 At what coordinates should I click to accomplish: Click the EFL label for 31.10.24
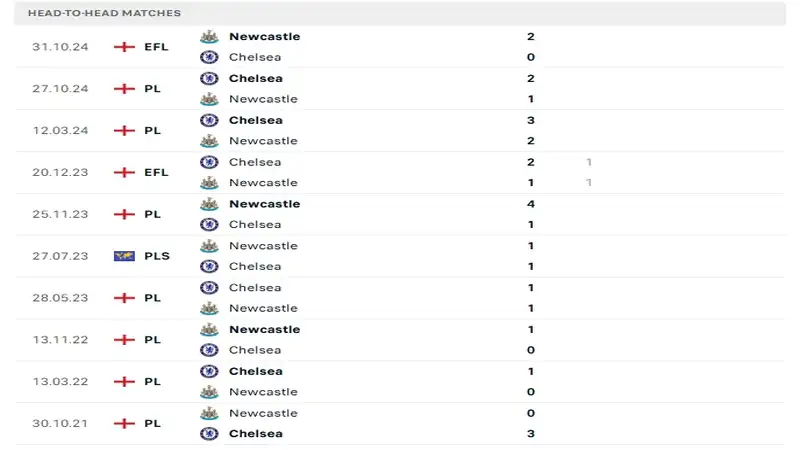click(156, 47)
